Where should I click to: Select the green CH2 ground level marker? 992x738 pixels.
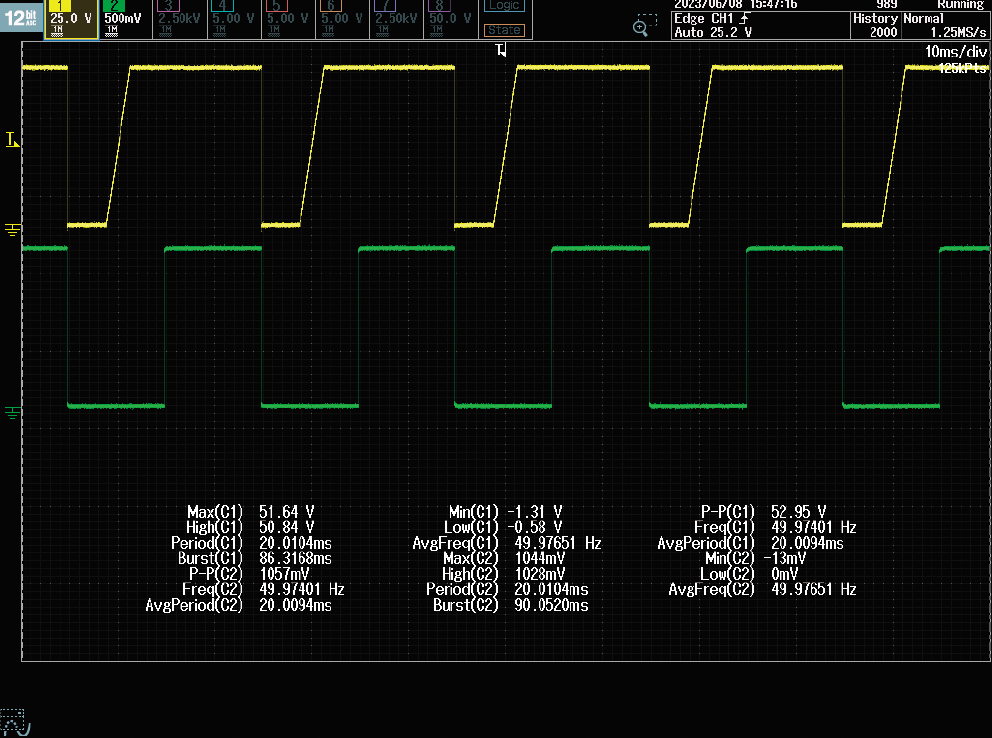(x=12, y=413)
